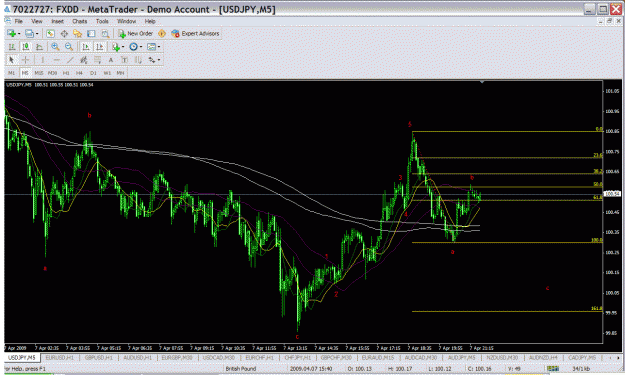
Task: Select the text A tool
Action: 111,60
